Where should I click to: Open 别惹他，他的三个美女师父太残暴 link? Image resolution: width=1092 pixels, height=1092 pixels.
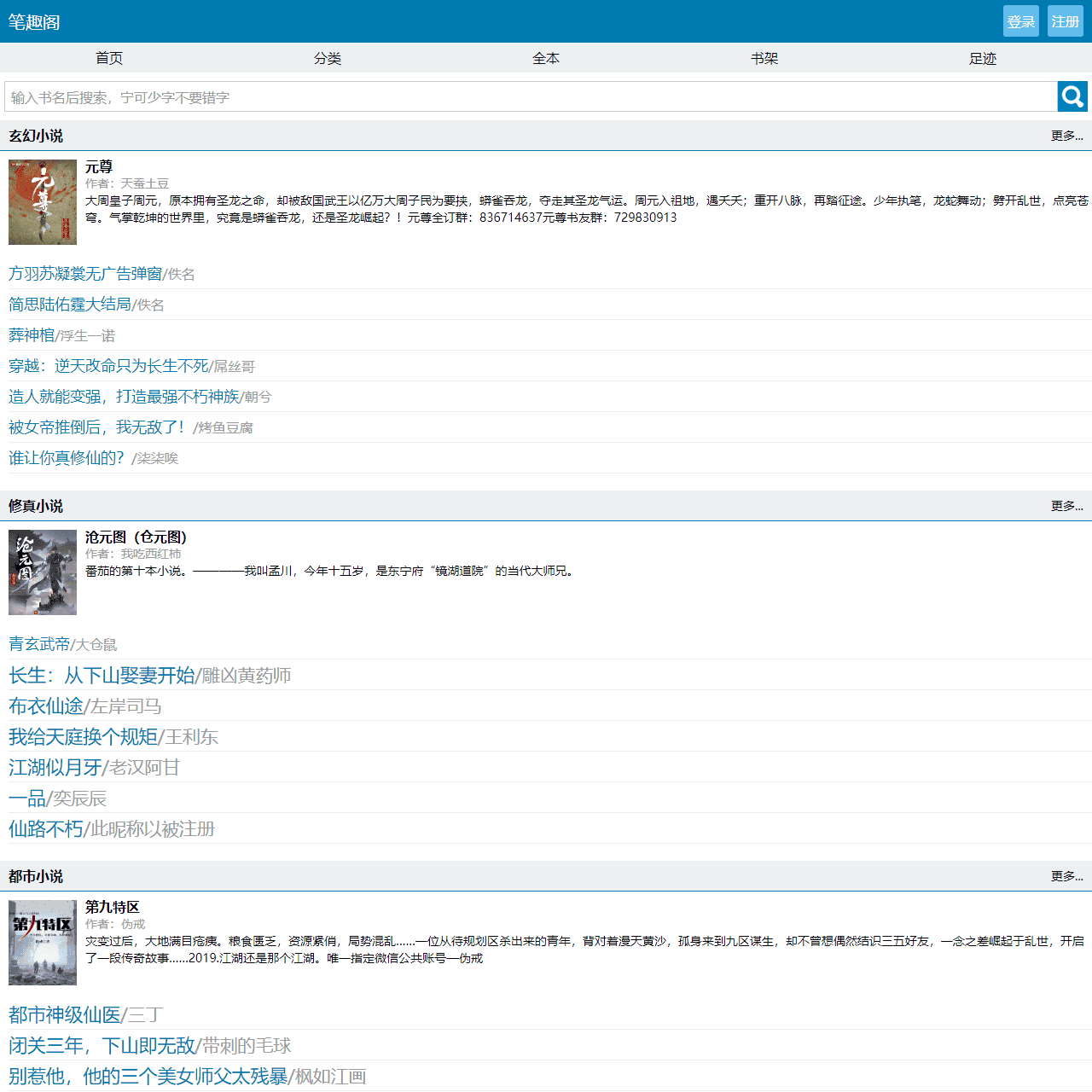click(x=148, y=1076)
